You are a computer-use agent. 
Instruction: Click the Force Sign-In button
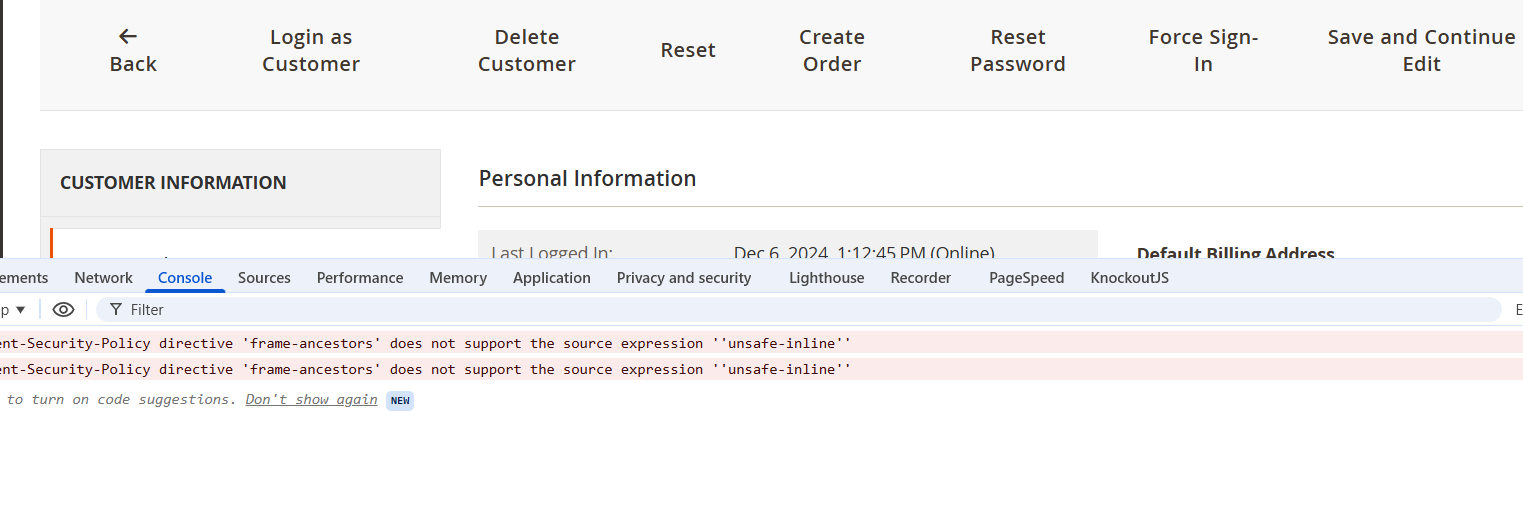[x=1203, y=50]
